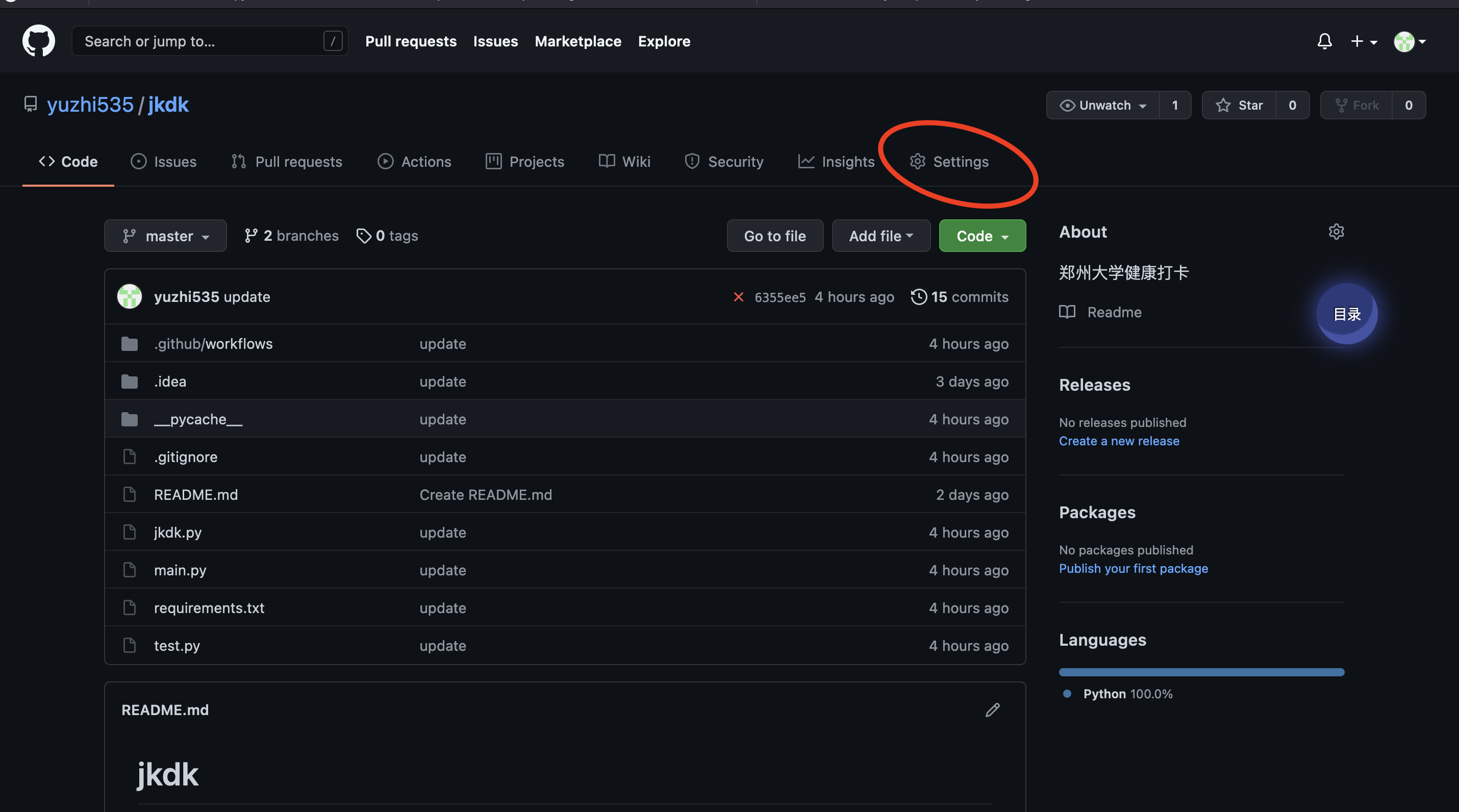Open the Packages heading link

(1097, 513)
